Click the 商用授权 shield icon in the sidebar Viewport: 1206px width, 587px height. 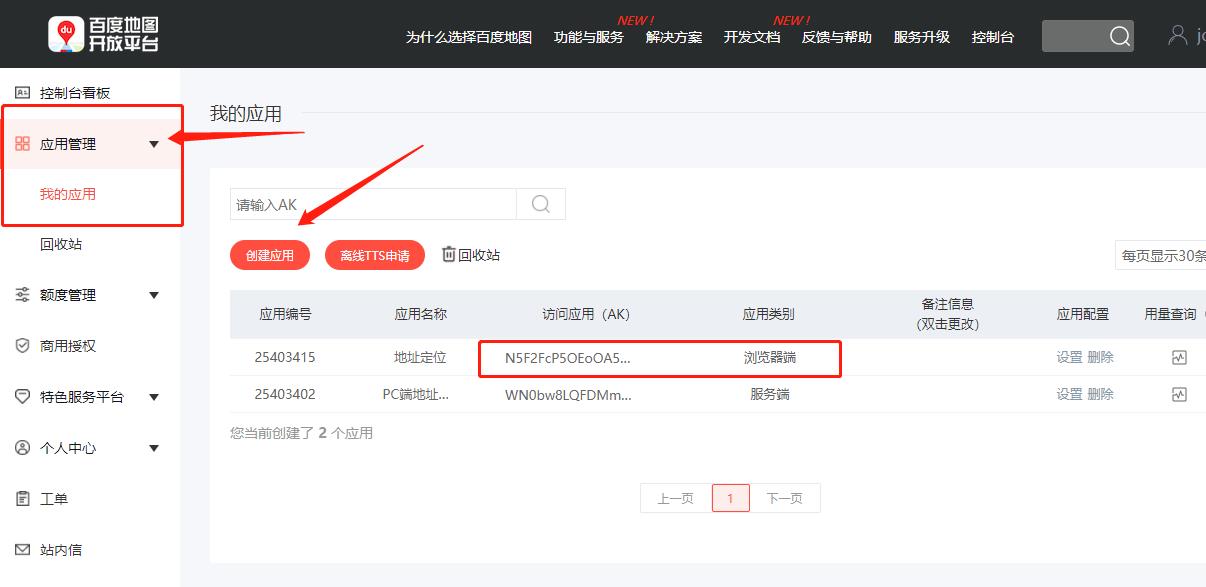[21, 345]
